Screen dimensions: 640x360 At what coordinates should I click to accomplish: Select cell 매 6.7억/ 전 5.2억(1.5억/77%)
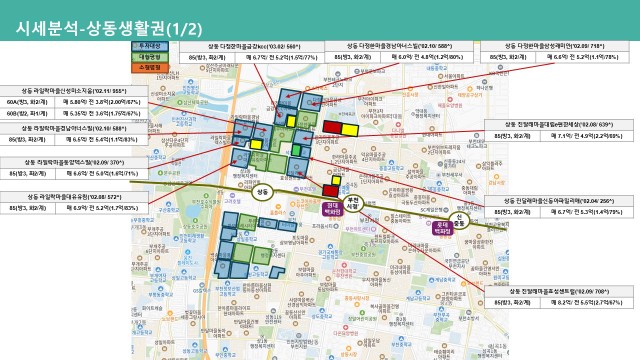(x=281, y=58)
